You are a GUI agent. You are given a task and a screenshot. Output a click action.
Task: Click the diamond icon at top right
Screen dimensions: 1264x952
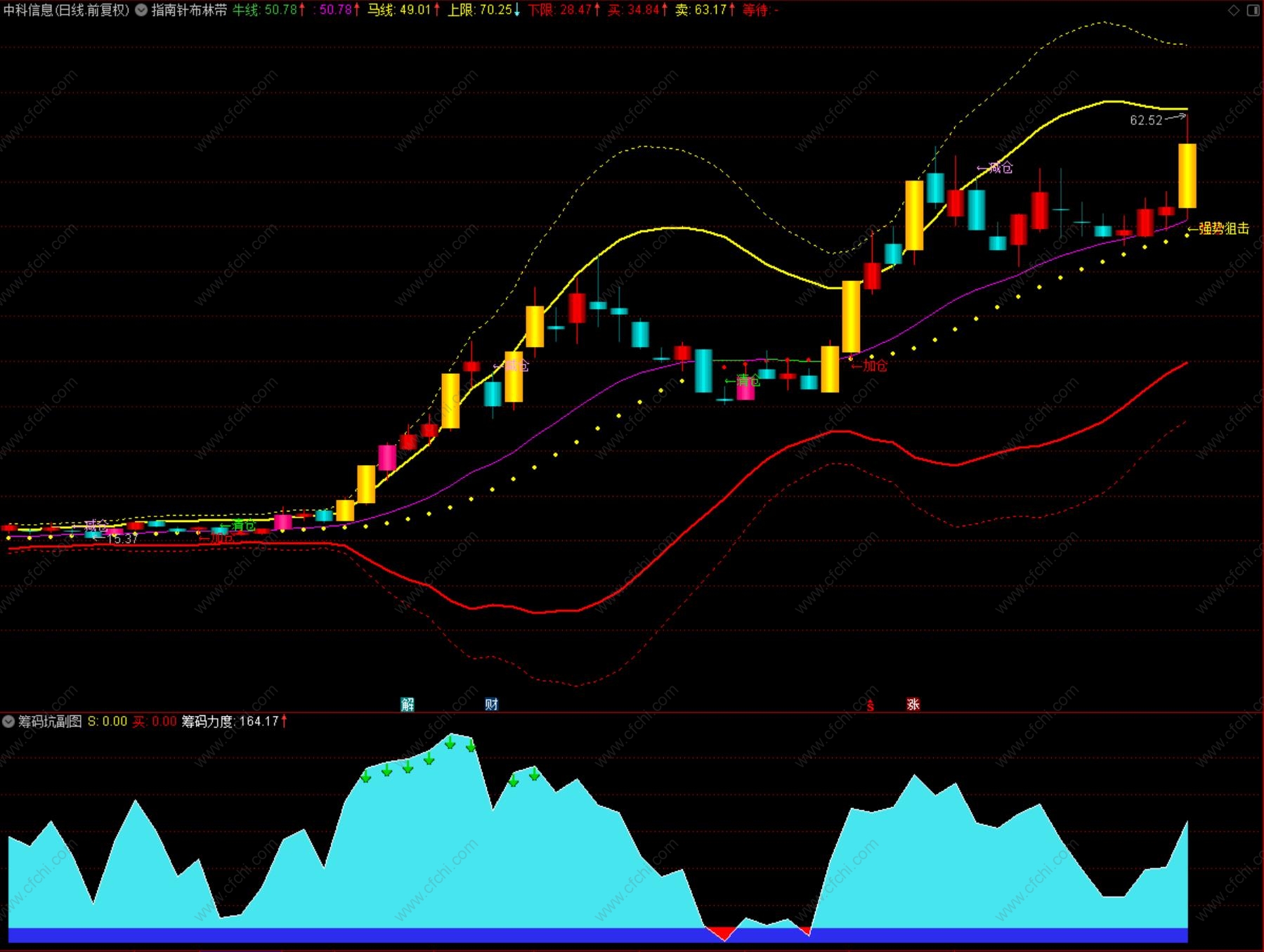pyautogui.click(x=1234, y=10)
